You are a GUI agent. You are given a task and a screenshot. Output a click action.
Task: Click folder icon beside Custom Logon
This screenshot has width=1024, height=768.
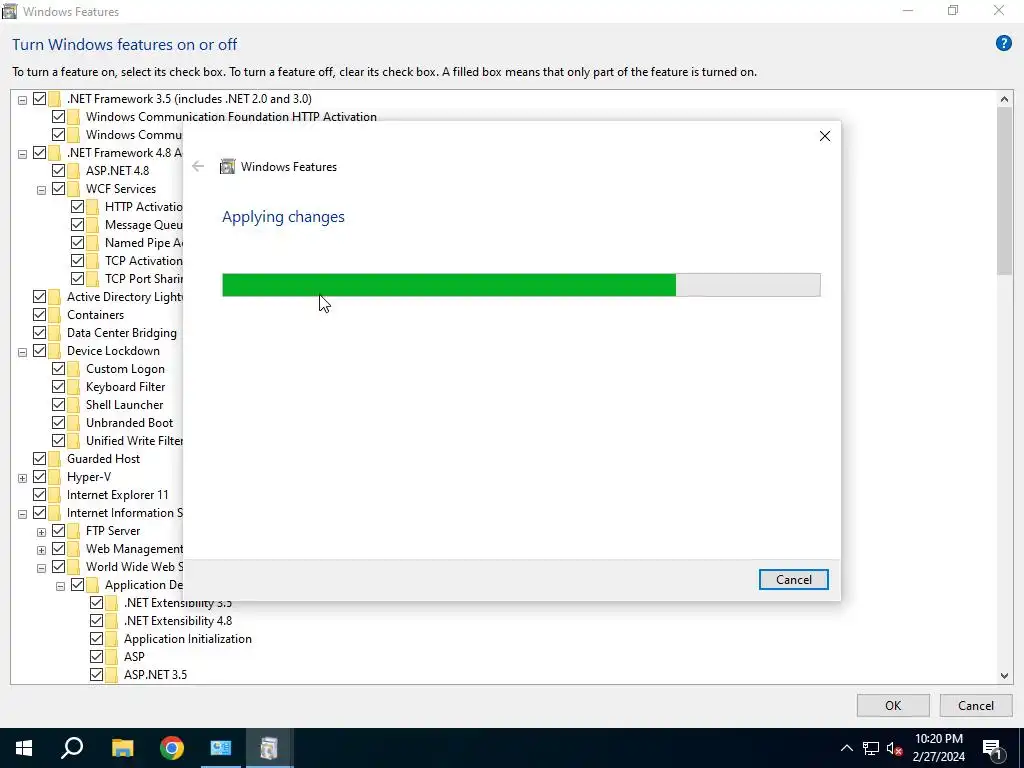pyautogui.click(x=73, y=368)
